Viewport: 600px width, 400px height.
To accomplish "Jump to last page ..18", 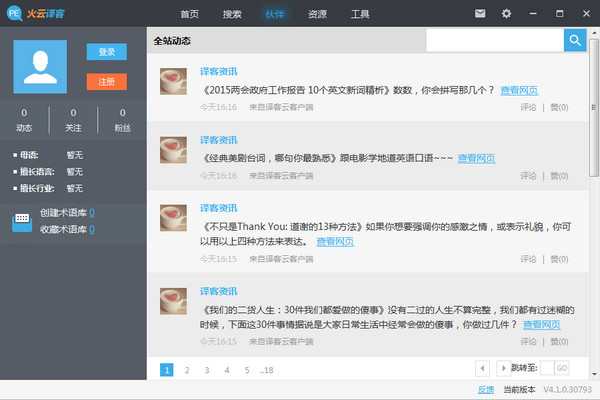I will (x=267, y=370).
